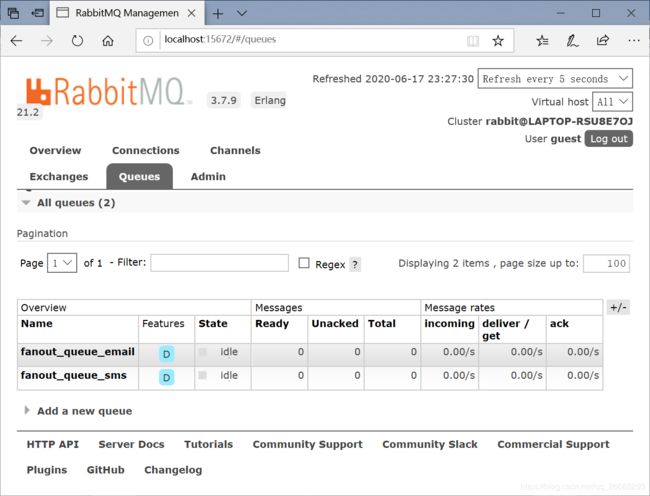Open the Virtual host dropdown
This screenshot has width=650, height=496.
coord(612,102)
